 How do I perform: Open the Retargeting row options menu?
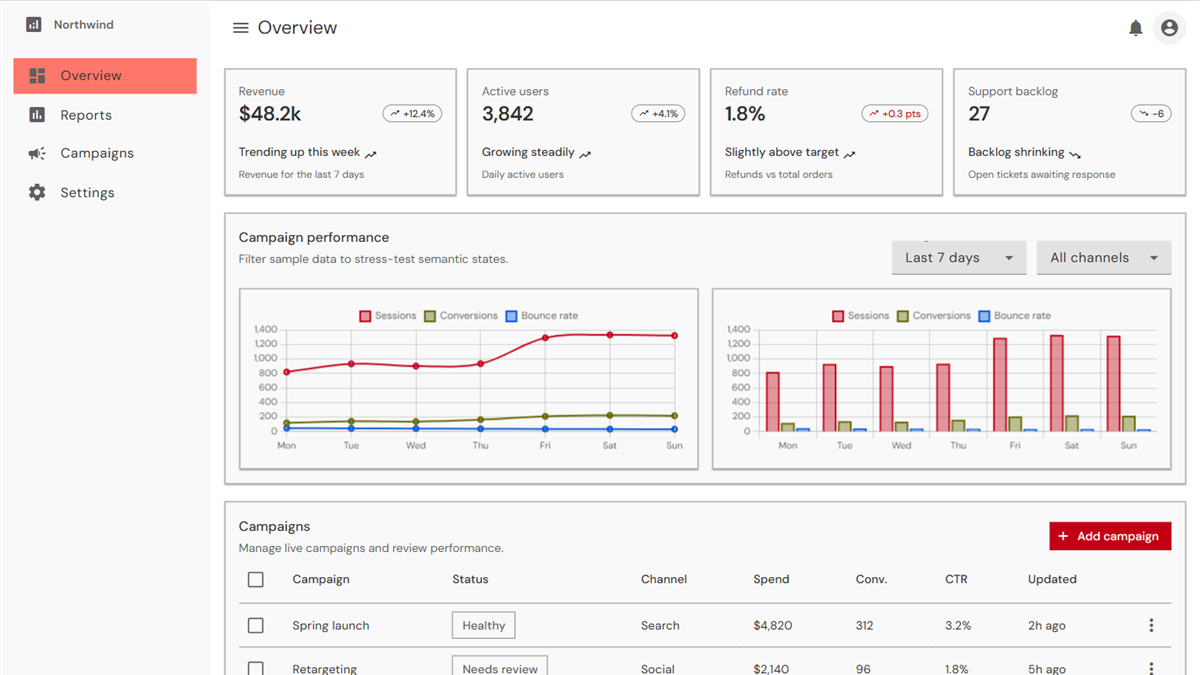pos(1151,668)
